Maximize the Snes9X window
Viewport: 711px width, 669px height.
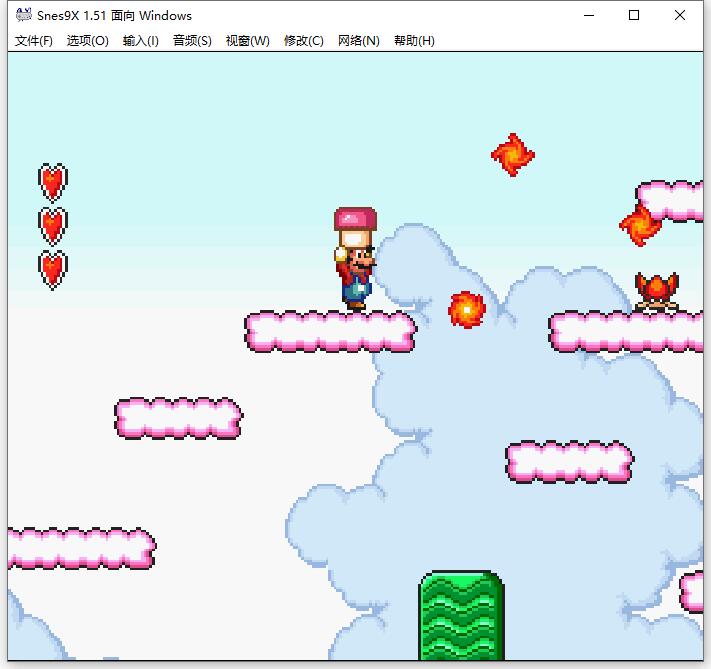pos(634,15)
